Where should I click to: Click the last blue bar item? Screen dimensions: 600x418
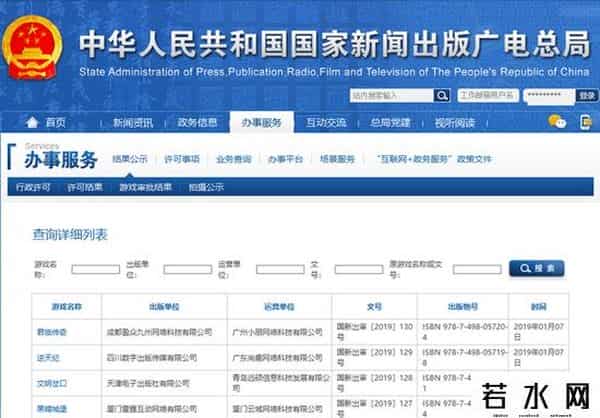coord(206,187)
